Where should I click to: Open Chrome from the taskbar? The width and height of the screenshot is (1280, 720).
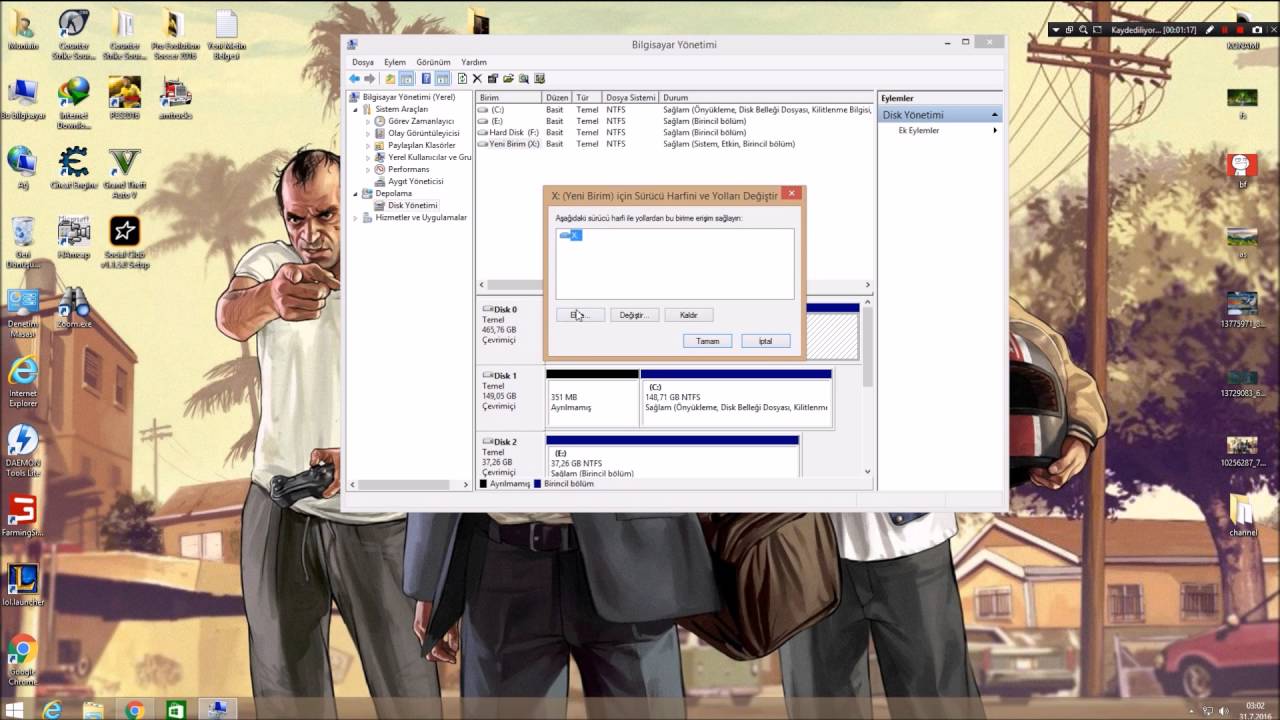click(134, 709)
